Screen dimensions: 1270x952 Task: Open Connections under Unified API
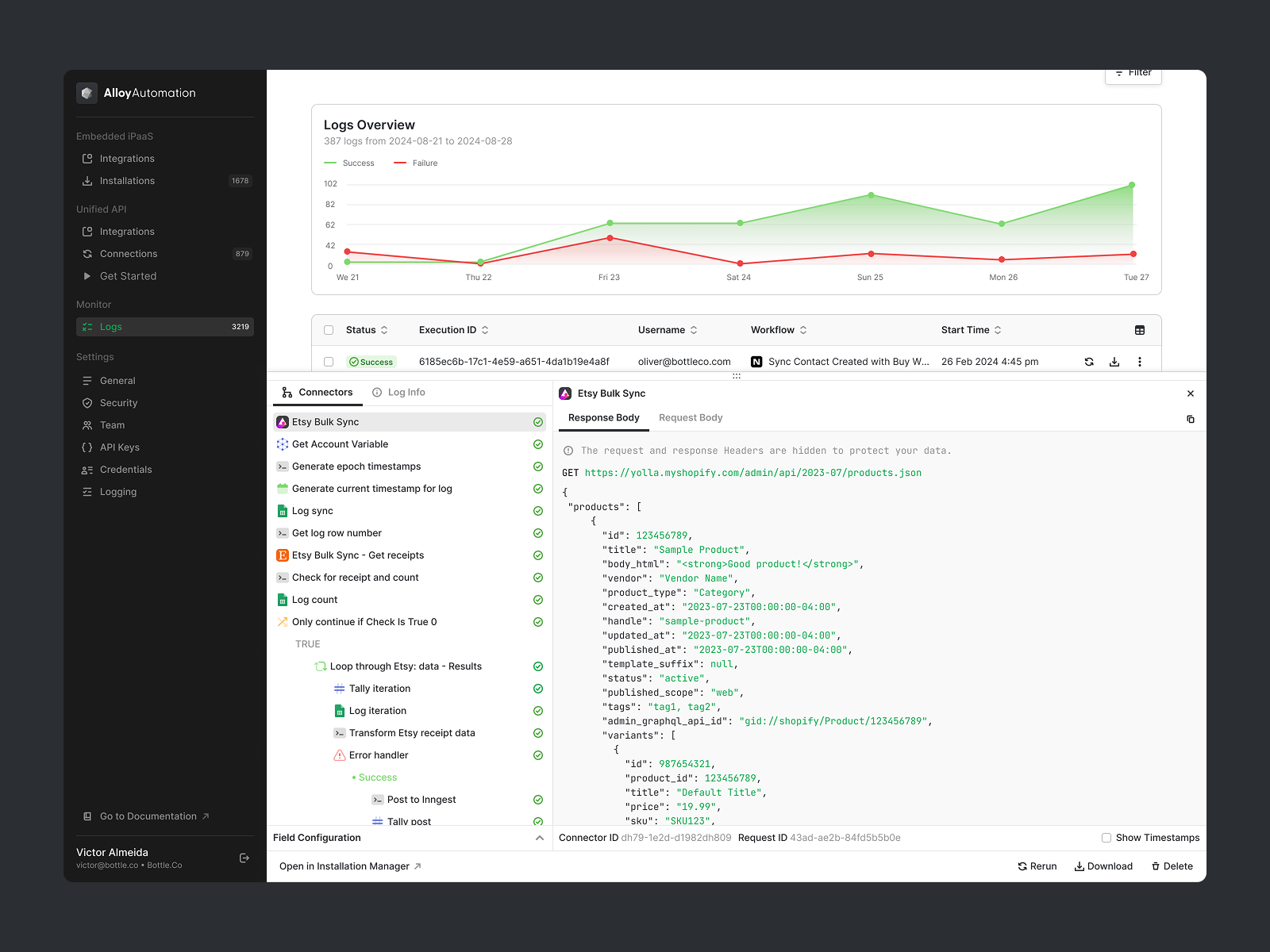tap(165, 254)
